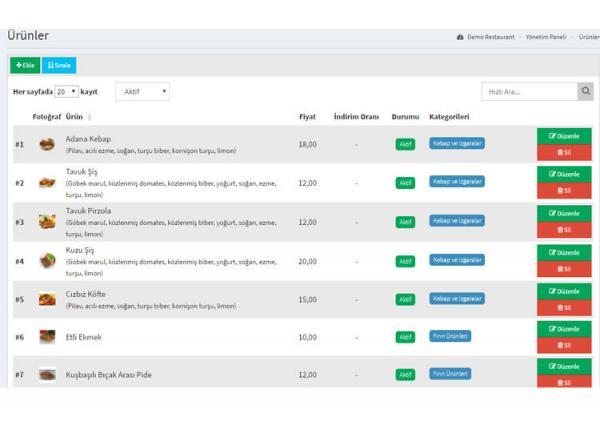Click the Ürün column sort icon

pos(90,117)
